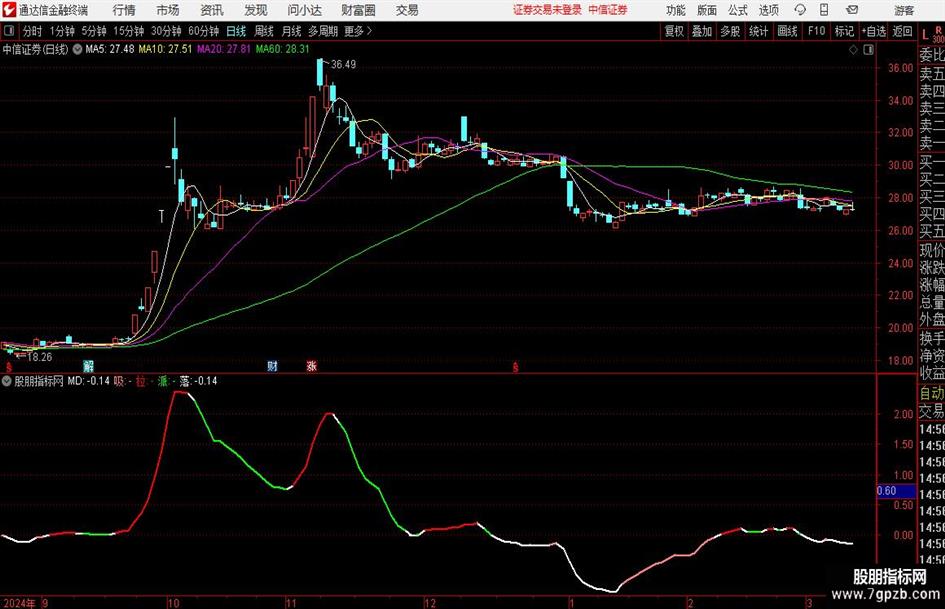Open the 问小达 menu

click(305, 10)
